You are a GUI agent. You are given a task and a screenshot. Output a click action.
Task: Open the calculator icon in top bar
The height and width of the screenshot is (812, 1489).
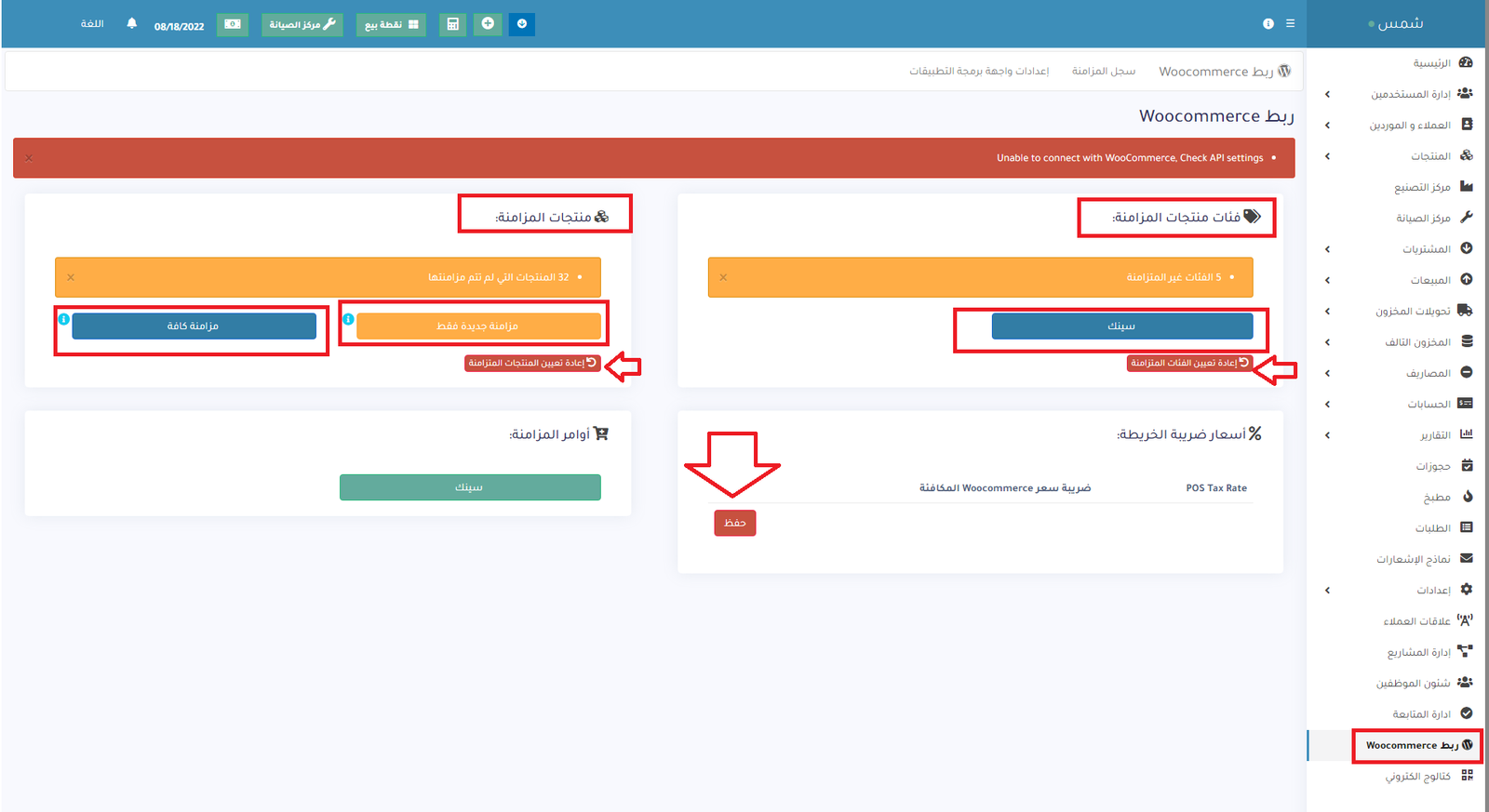pyautogui.click(x=452, y=24)
